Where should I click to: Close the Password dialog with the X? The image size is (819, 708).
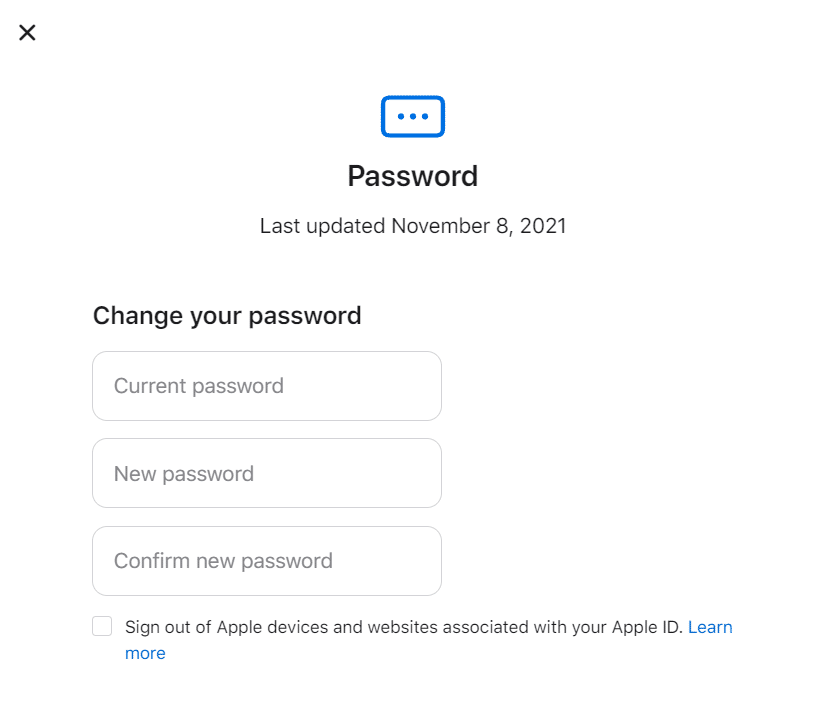(27, 32)
